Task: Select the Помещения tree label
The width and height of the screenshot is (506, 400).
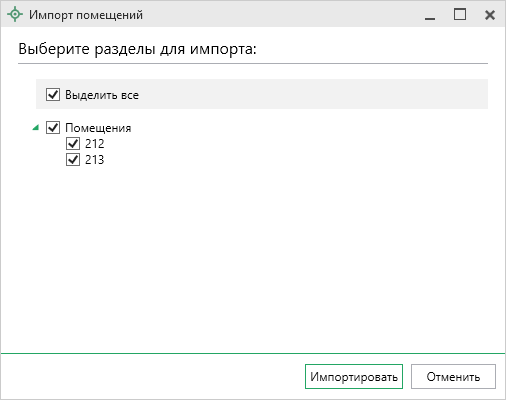Action: [x=98, y=128]
